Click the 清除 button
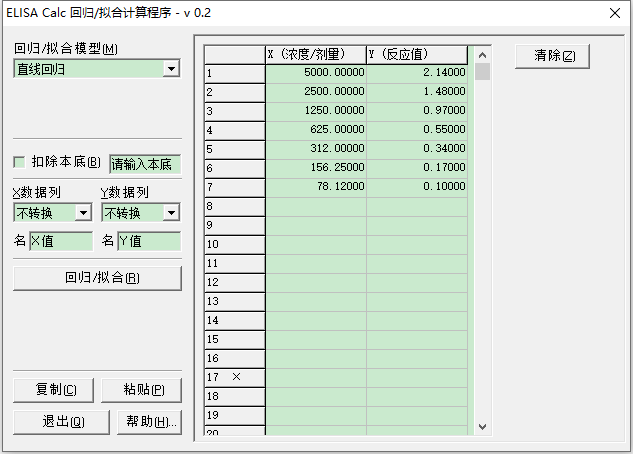 [552, 56]
